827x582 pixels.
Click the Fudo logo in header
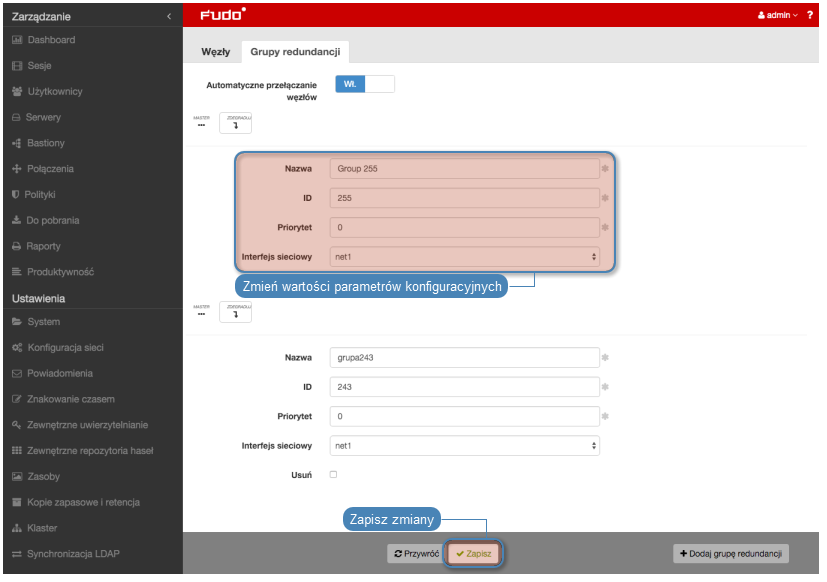pyautogui.click(x=223, y=14)
